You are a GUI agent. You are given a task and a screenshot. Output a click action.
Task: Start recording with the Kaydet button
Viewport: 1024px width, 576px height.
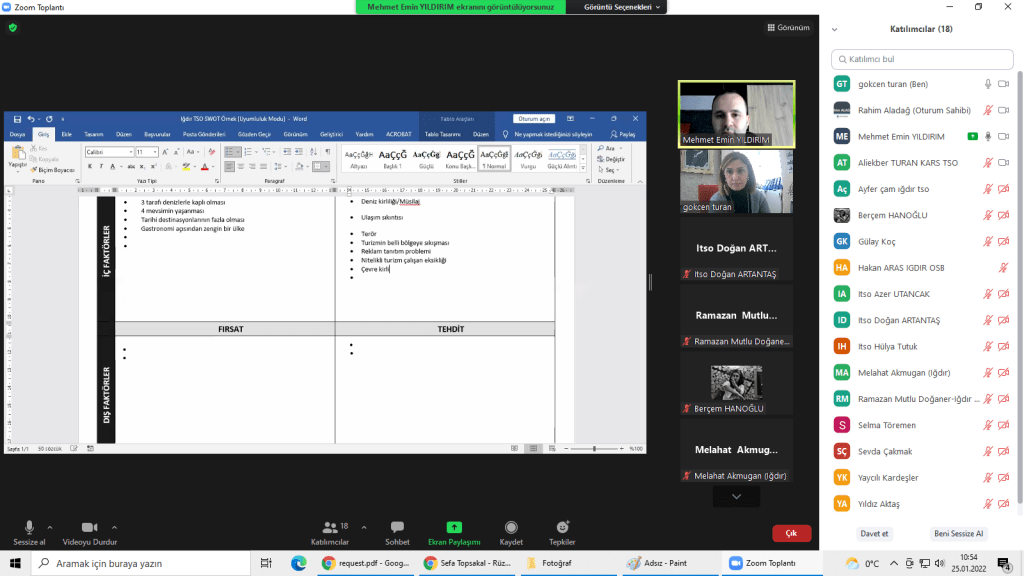[511, 528]
